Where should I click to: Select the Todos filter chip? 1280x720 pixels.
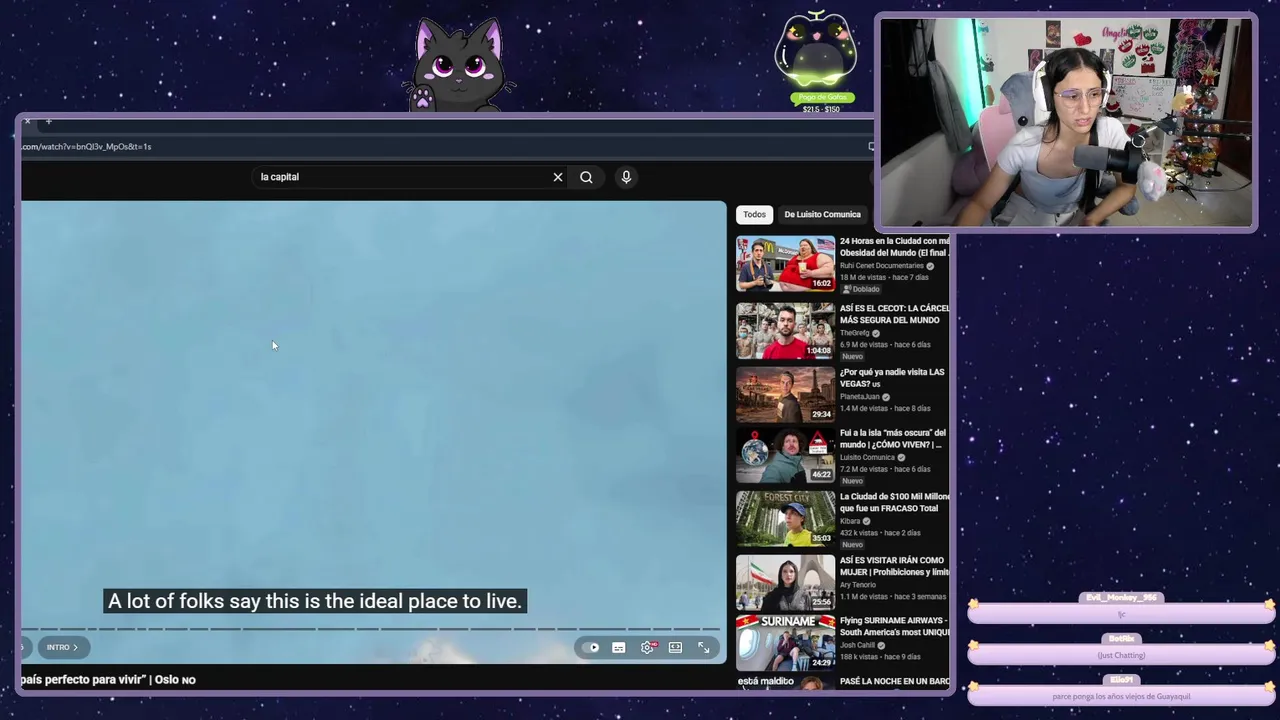(x=754, y=214)
